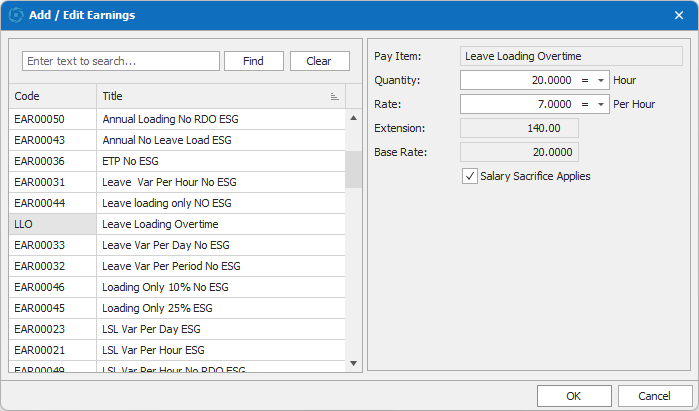The image size is (699, 411).
Task: Dismiss dialog with Cancel button
Action: [655, 396]
